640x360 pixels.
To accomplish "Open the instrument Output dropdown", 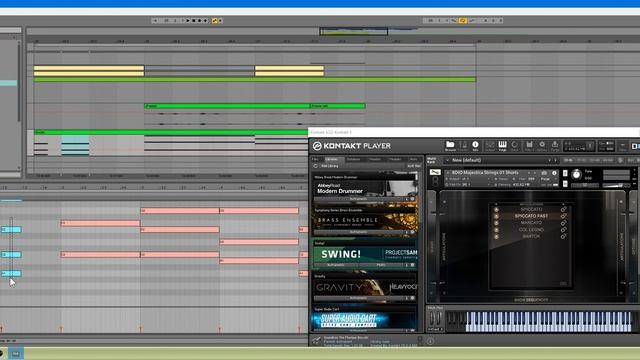I will (468, 179).
